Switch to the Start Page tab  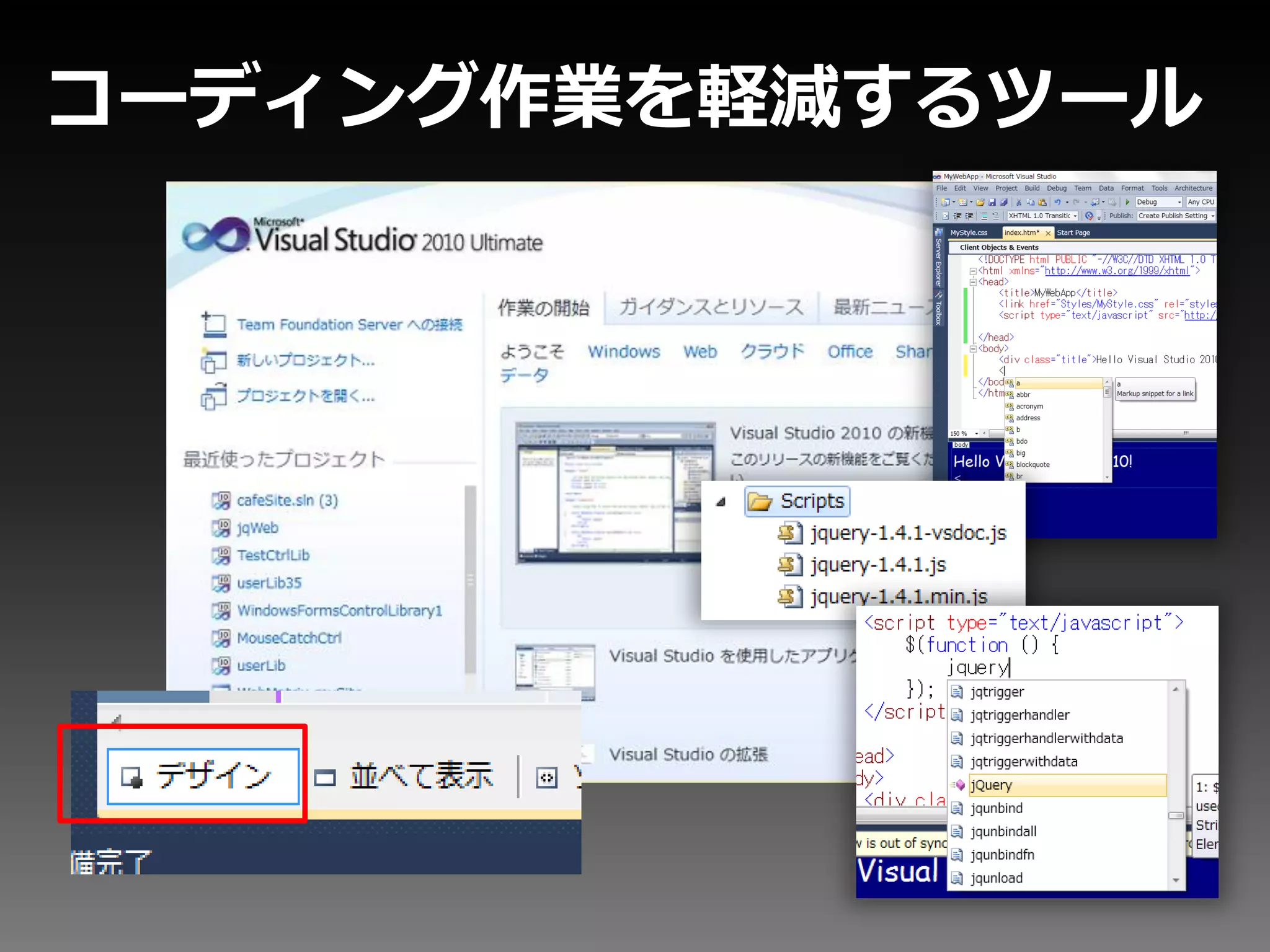[1073, 233]
